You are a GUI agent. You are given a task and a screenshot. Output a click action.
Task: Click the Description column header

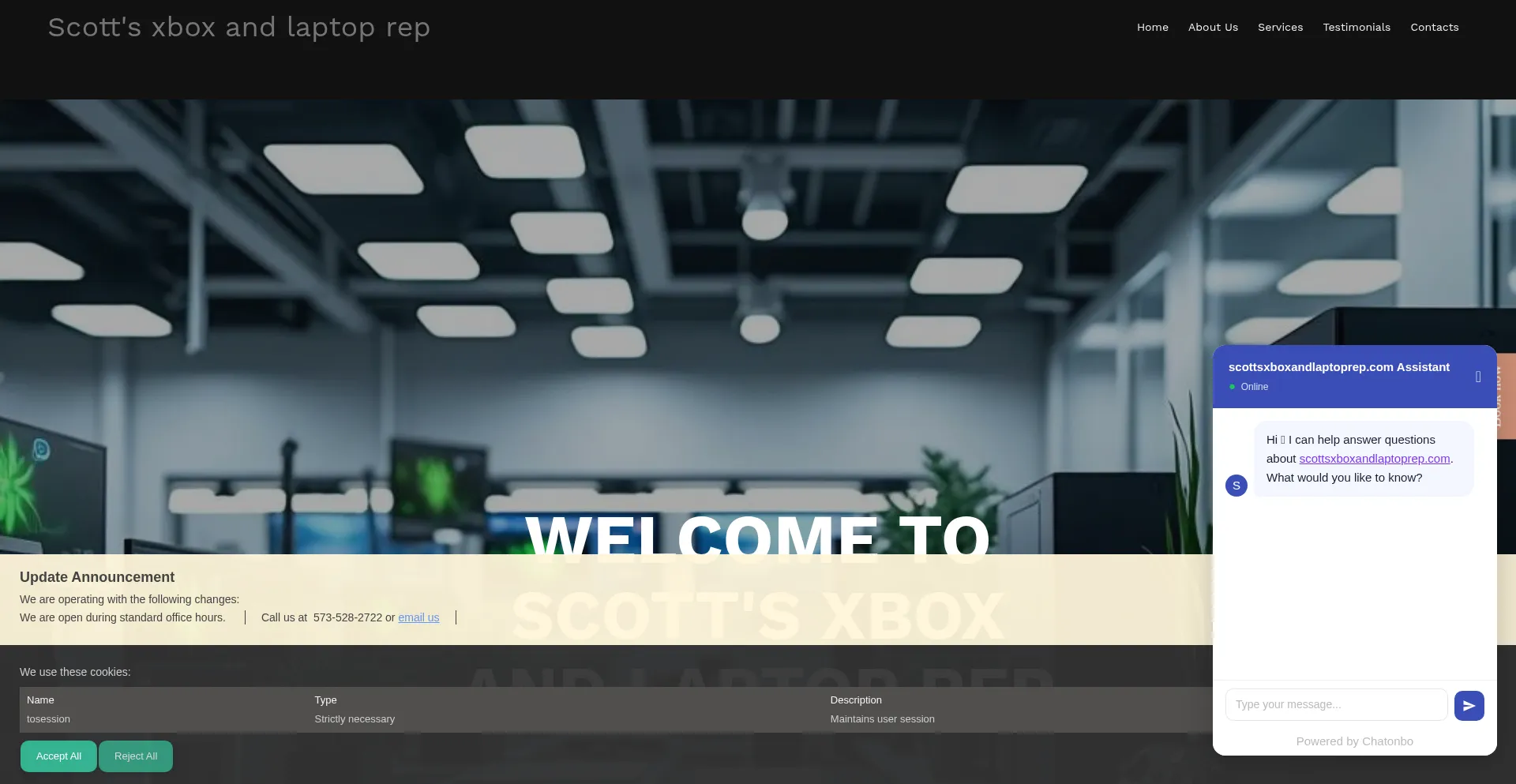click(x=856, y=700)
